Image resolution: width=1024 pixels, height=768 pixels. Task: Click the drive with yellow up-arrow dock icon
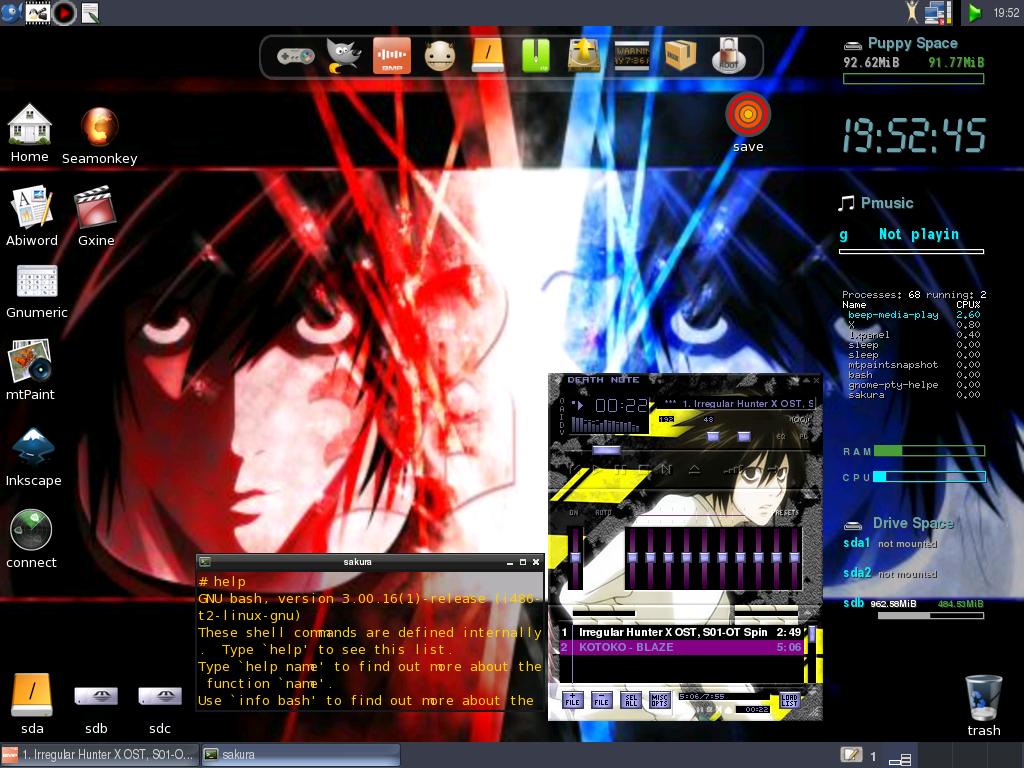tap(584, 56)
